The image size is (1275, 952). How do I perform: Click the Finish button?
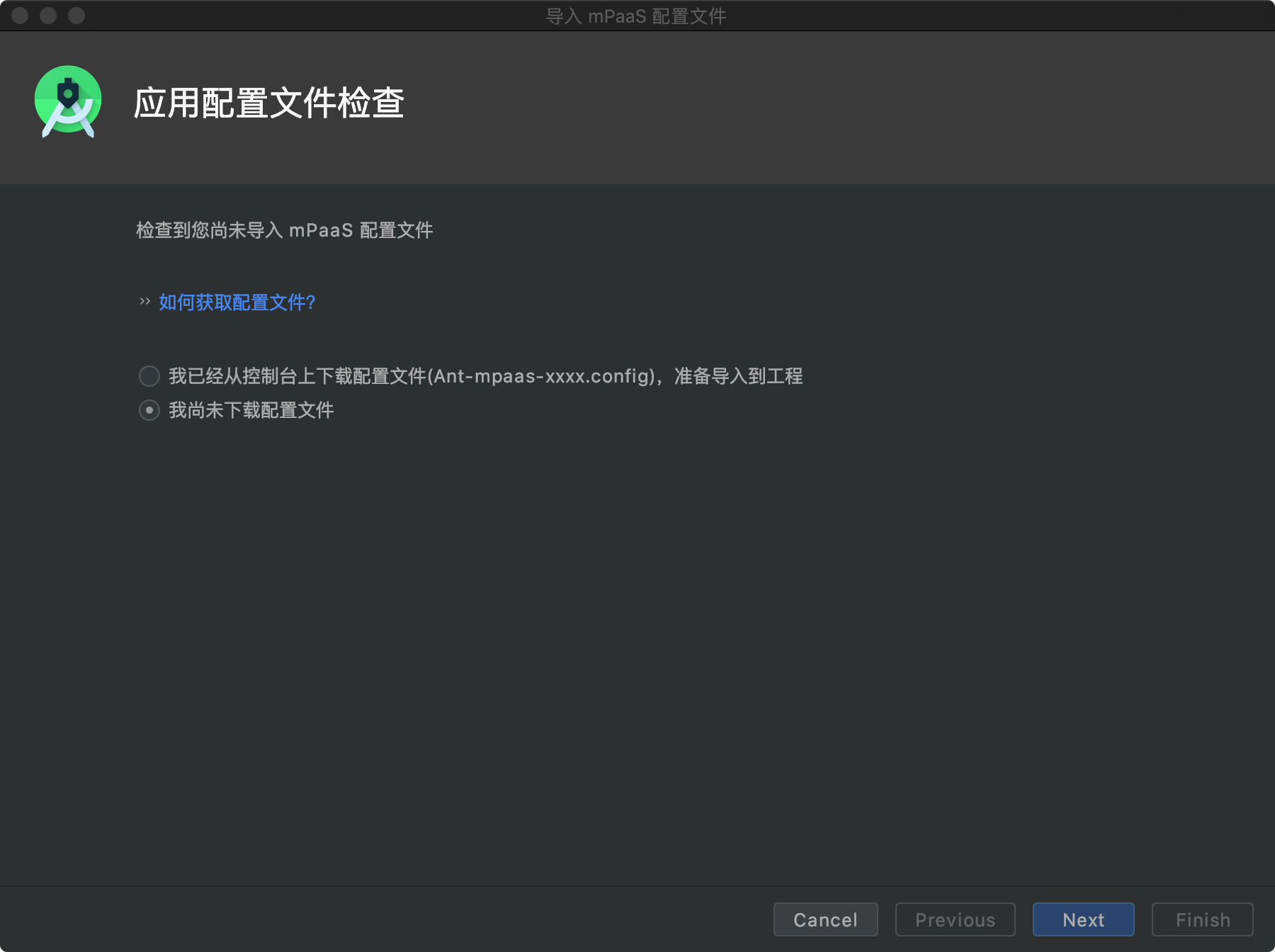(1203, 919)
